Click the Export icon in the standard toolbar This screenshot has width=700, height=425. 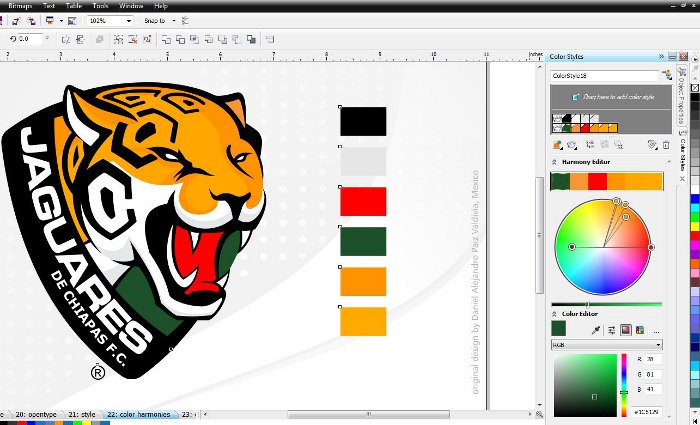31,21
